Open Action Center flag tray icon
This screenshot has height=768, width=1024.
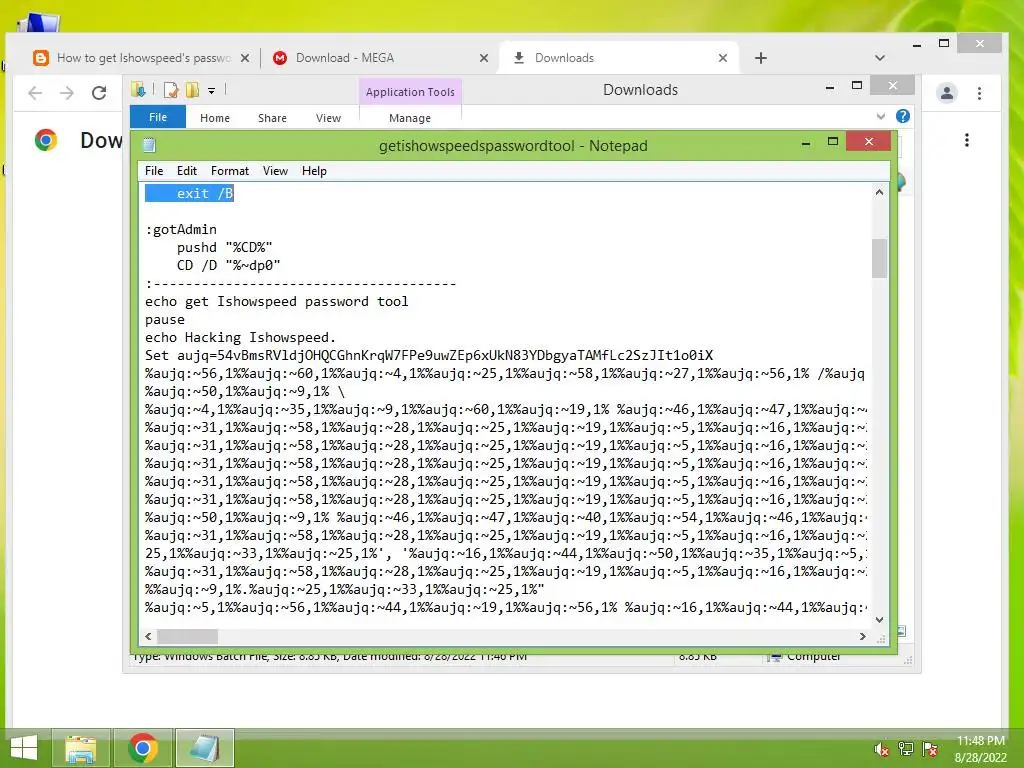click(x=930, y=749)
